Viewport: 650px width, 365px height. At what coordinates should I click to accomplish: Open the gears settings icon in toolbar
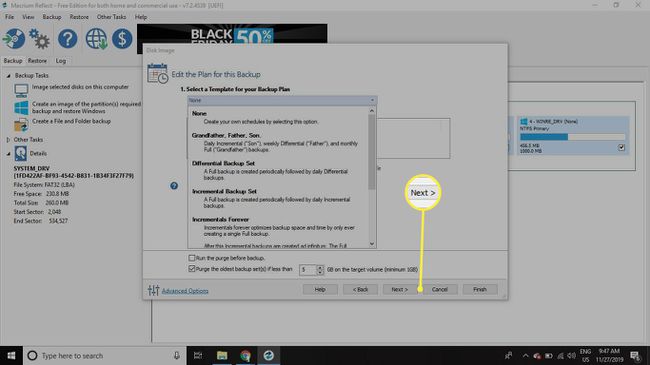pos(39,39)
